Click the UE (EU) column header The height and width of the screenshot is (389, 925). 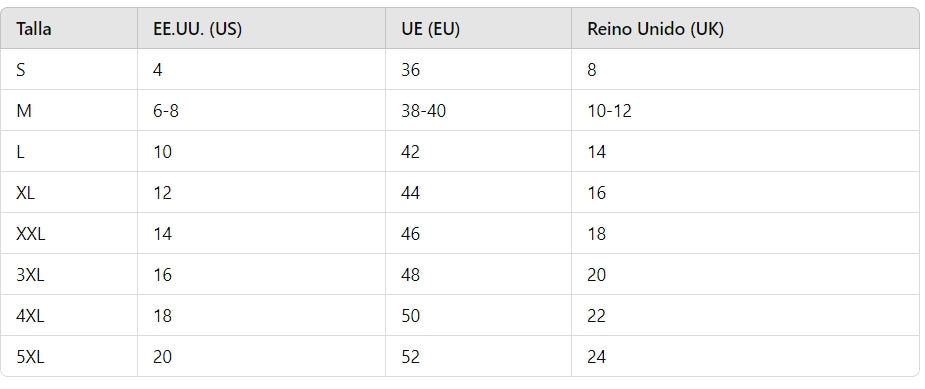[x=478, y=28]
